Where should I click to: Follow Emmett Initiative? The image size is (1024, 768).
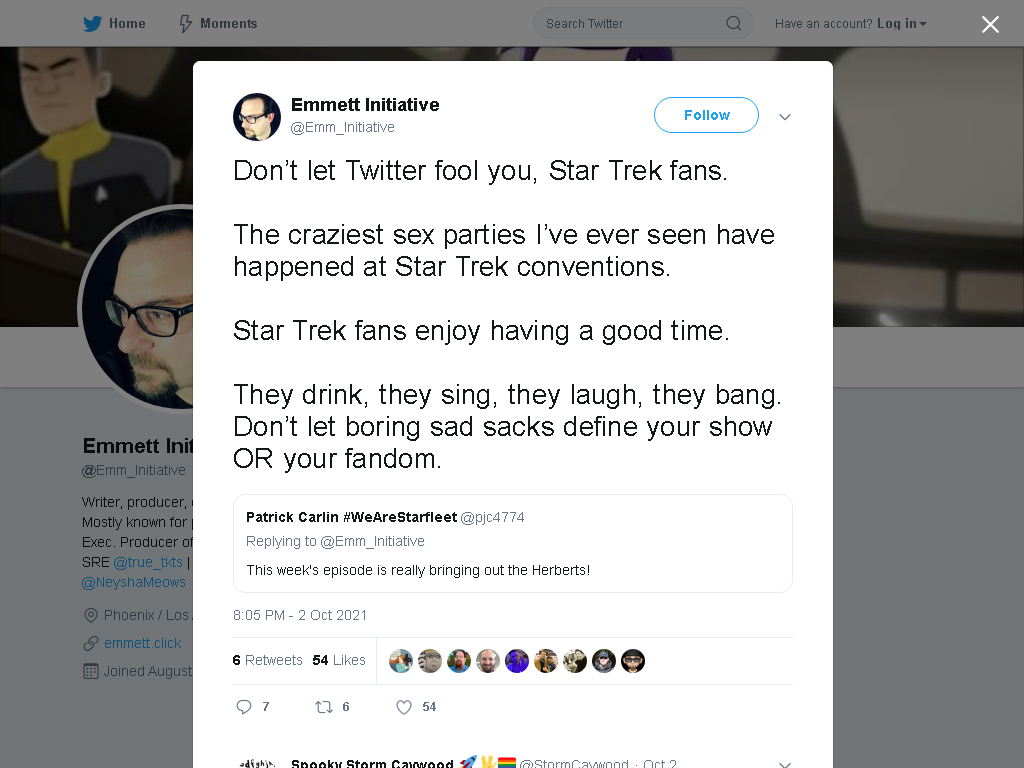706,115
